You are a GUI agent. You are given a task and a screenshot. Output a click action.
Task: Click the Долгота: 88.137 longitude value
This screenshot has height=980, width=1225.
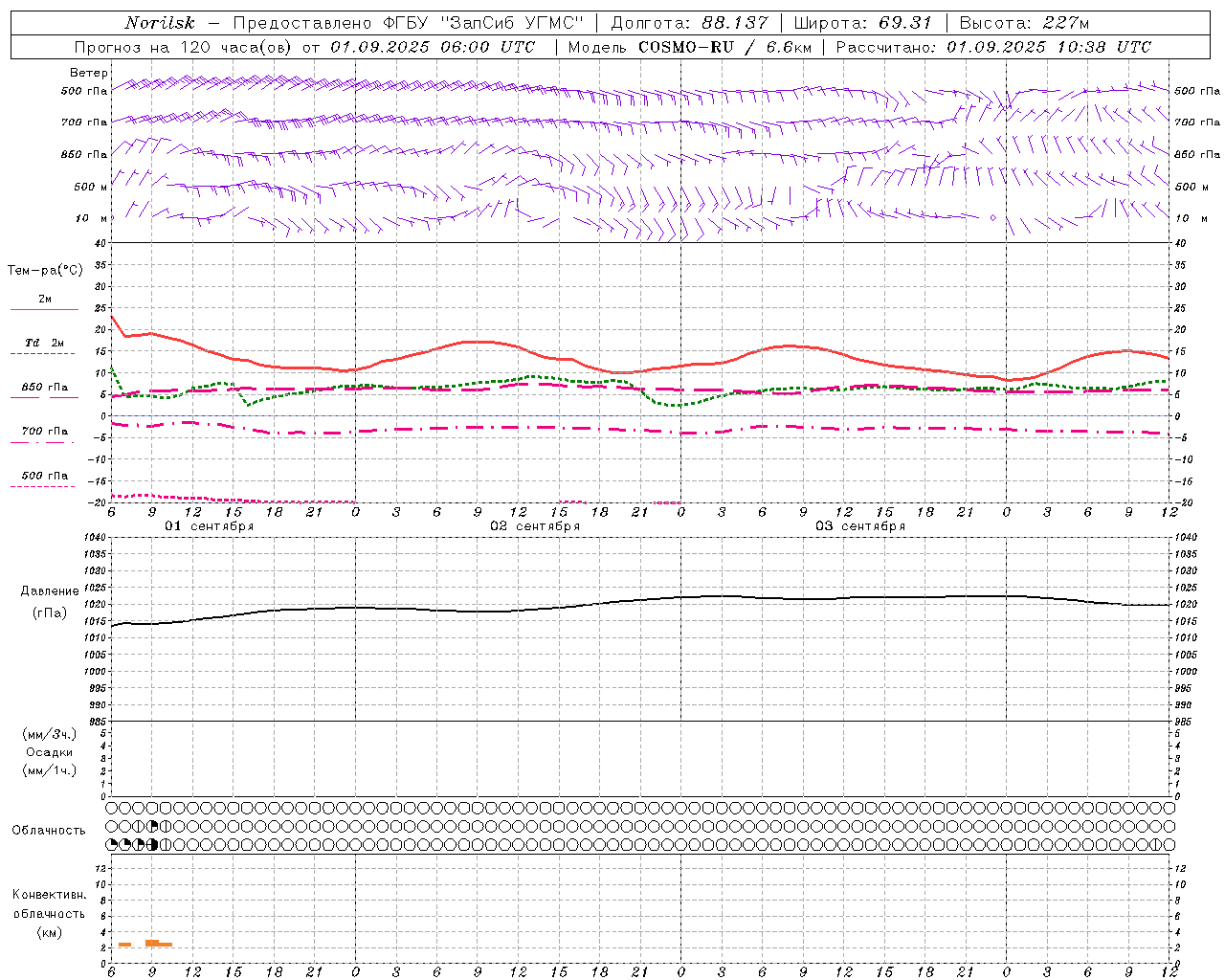pyautogui.click(x=688, y=23)
